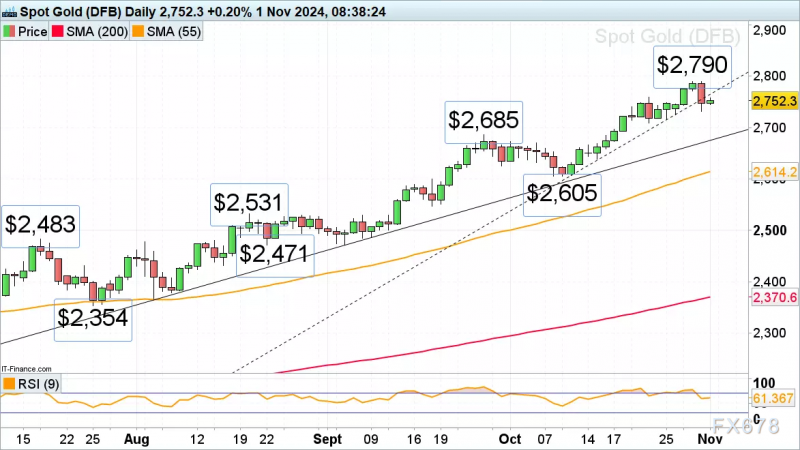Image resolution: width=800 pixels, height=450 pixels.
Task: Click the $2,531 price annotation box
Action: pyautogui.click(x=249, y=205)
